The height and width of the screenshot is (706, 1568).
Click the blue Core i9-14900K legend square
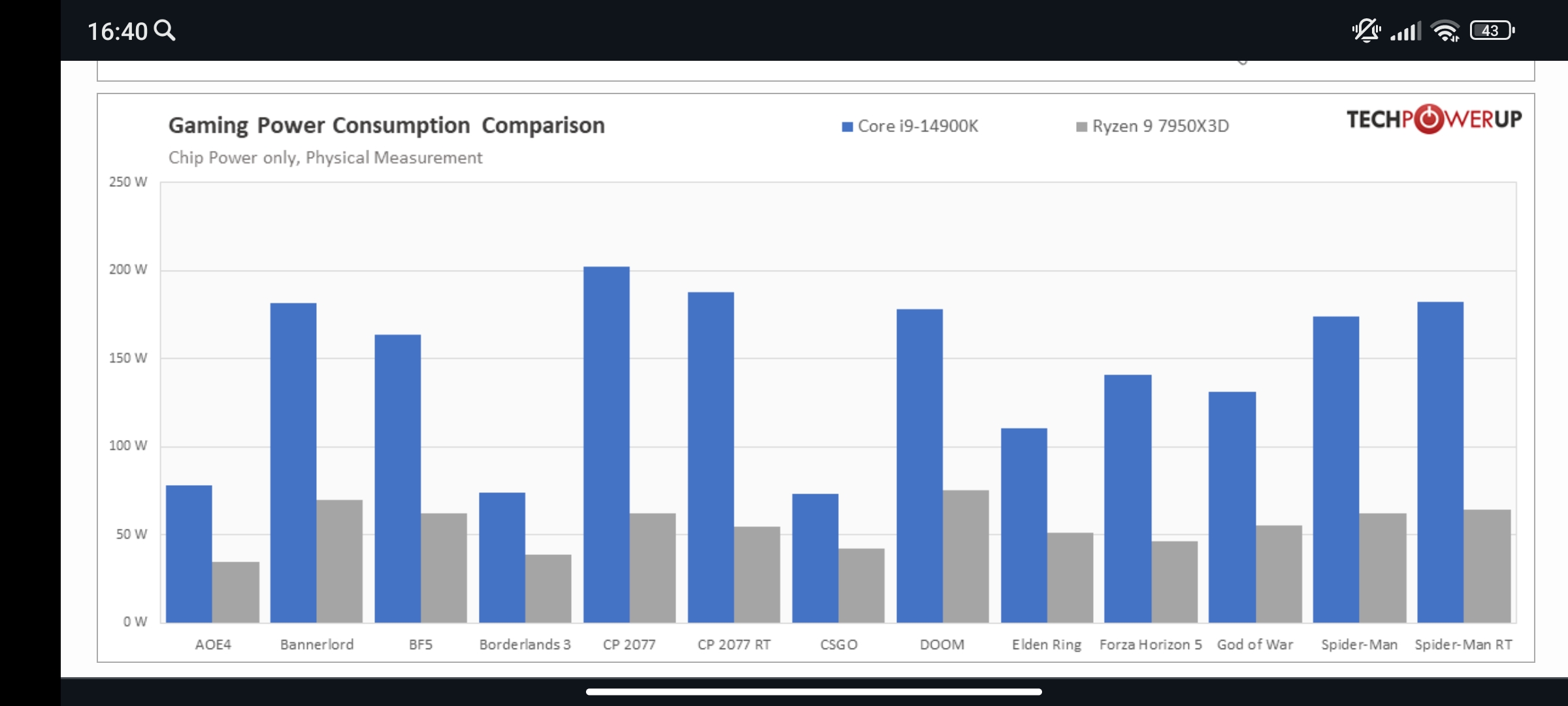[x=847, y=127]
